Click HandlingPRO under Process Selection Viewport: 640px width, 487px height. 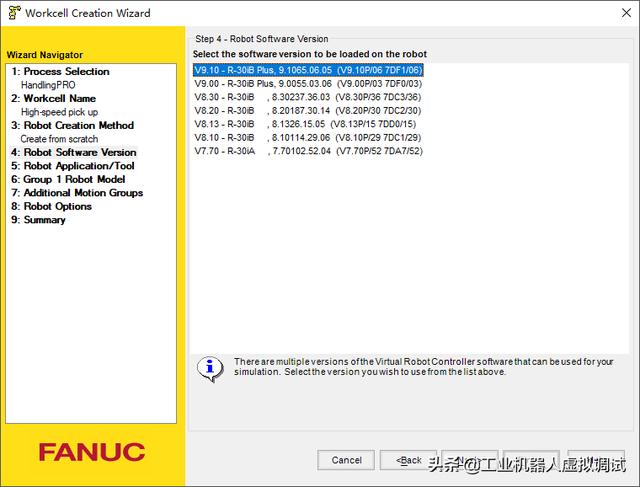point(48,85)
